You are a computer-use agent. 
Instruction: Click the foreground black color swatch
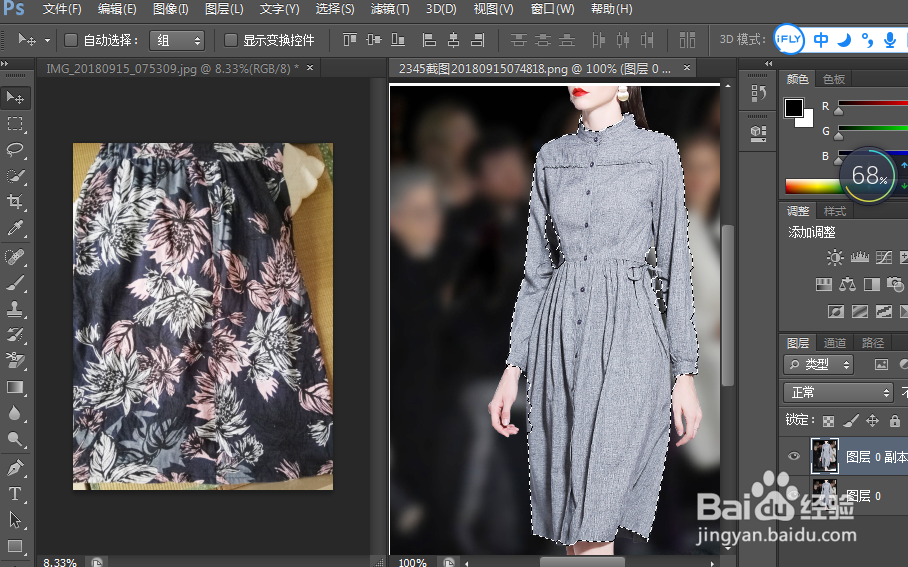tap(794, 108)
